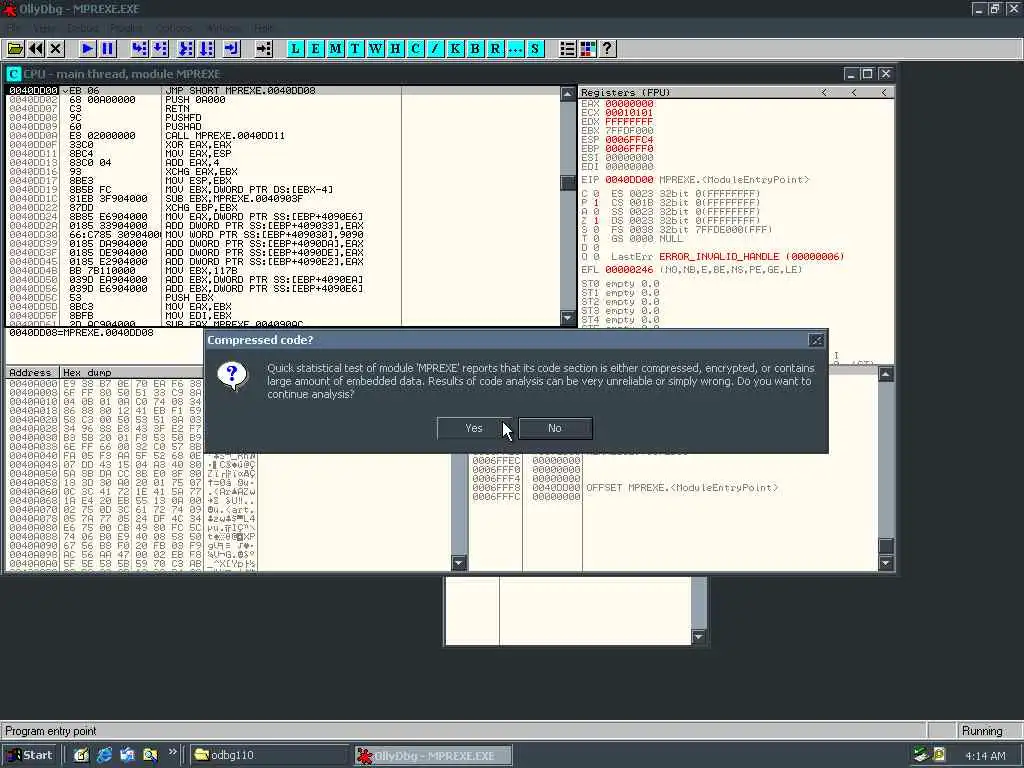Viewport: 1024px width, 768px height.
Task: Show Executable modules with E button
Action: tap(315, 49)
